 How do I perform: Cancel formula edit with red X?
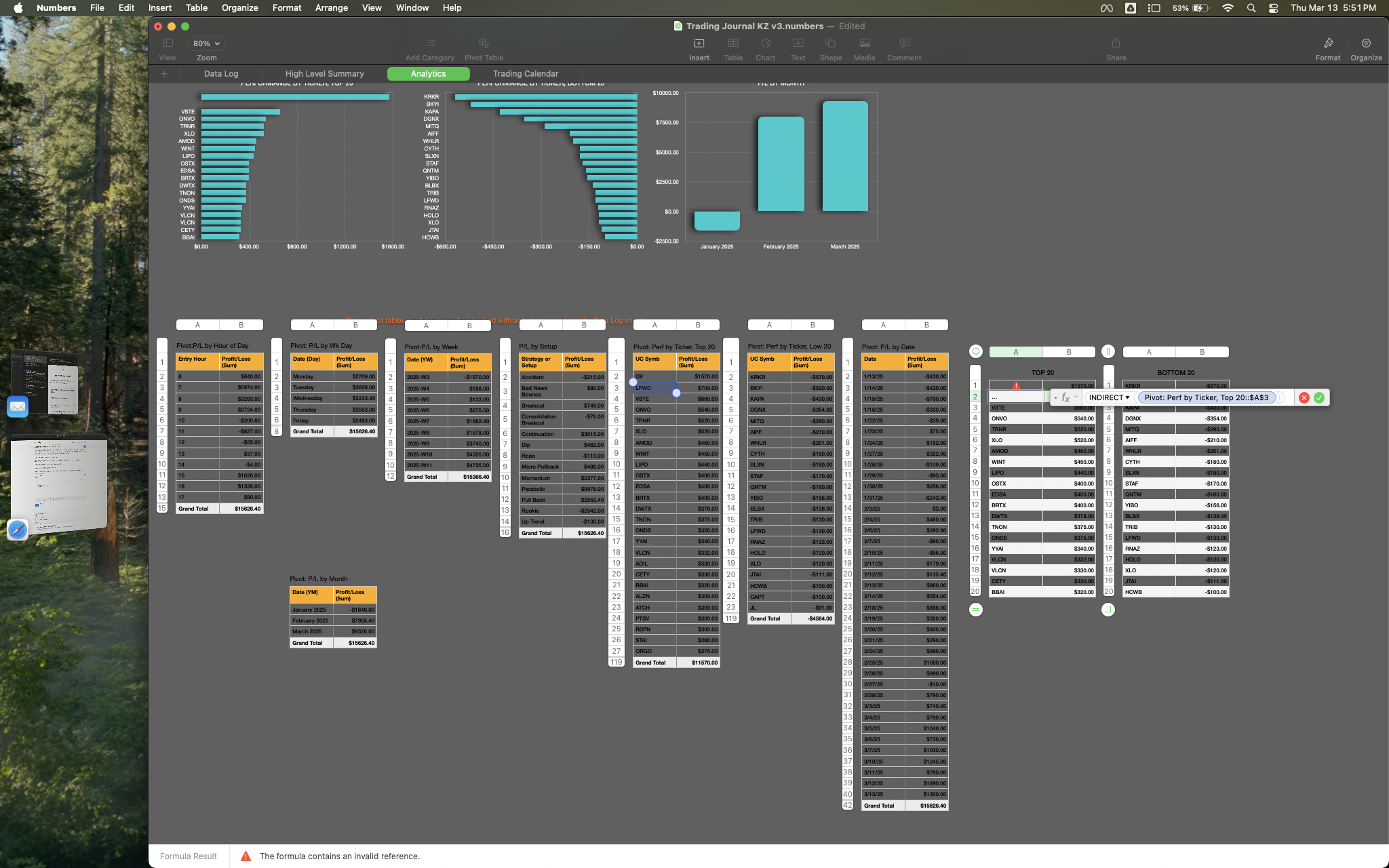coord(1304,398)
